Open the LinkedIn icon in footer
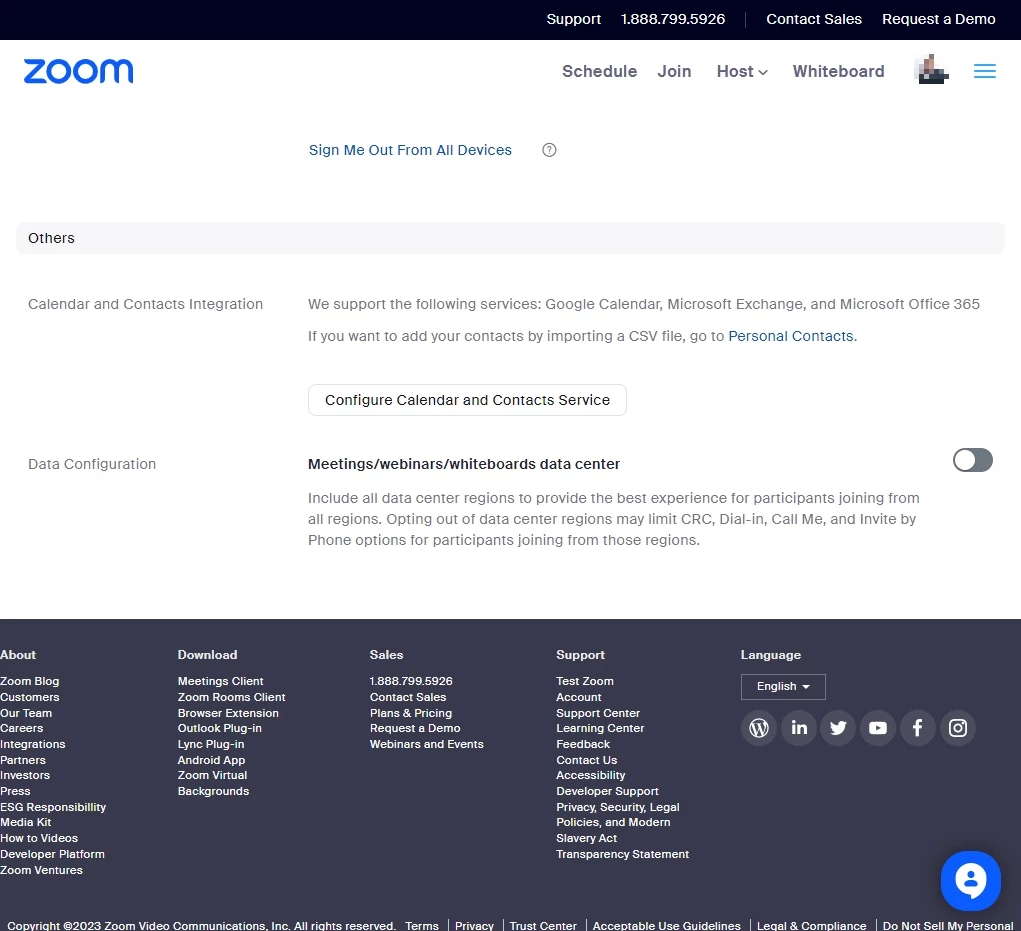The width and height of the screenshot is (1021, 931). click(x=799, y=728)
